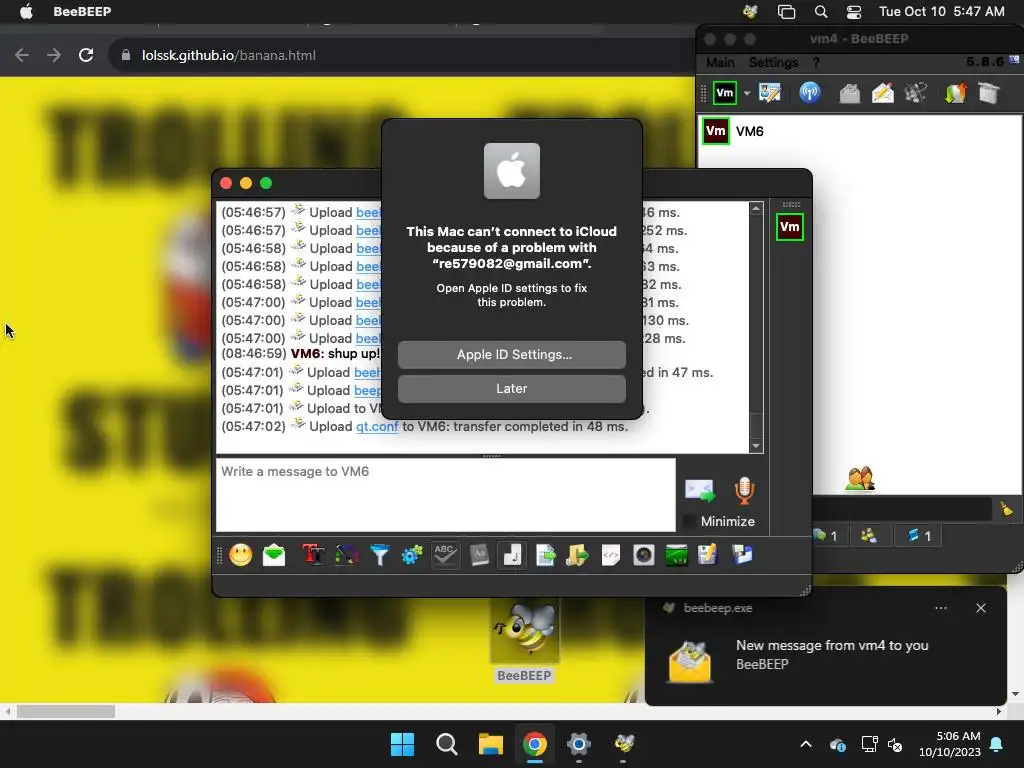The height and width of the screenshot is (768, 1024).
Task: Click the Vm status avatar in BeeBEEP toolbar
Action: pyautogui.click(x=725, y=93)
